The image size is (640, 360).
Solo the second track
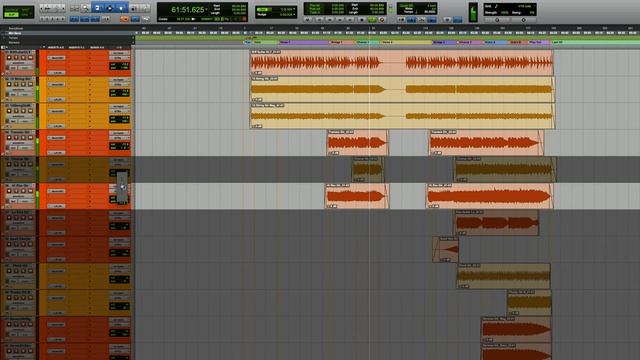click(x=23, y=84)
